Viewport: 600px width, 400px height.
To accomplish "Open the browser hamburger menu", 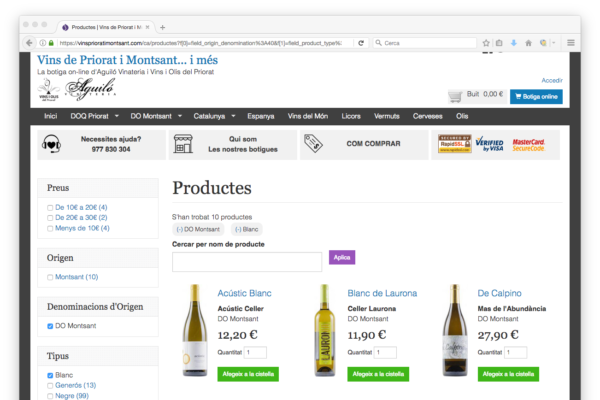I will [571, 43].
